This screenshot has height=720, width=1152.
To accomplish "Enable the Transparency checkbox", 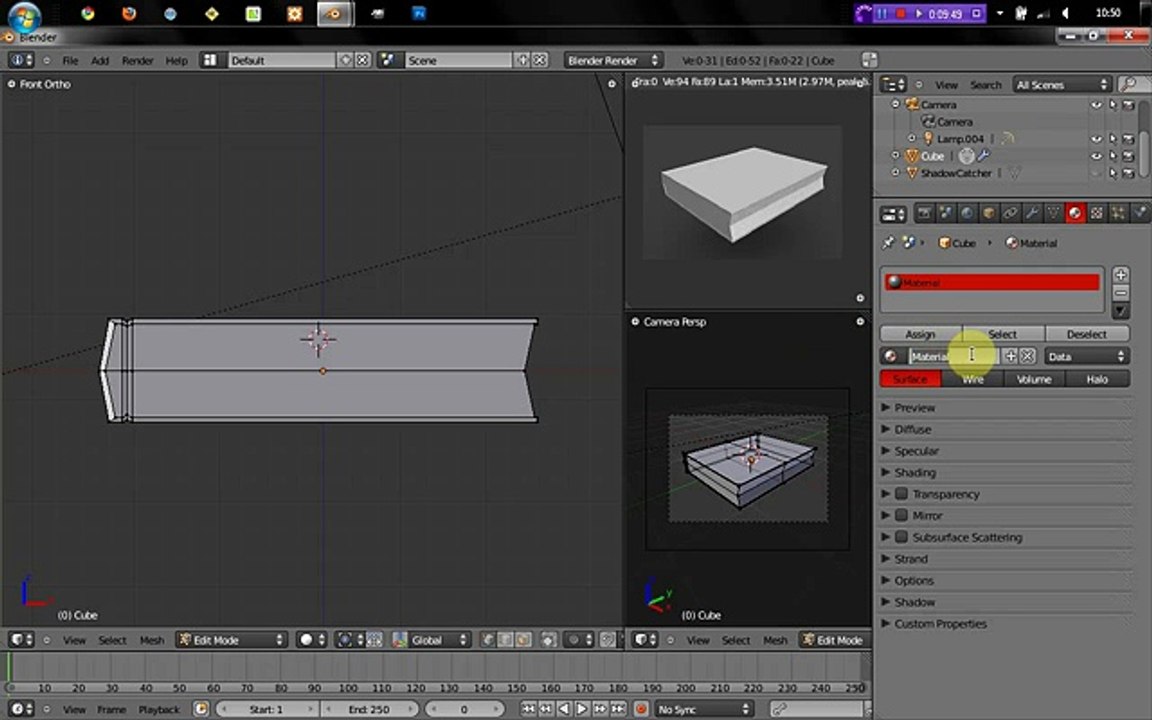I will [901, 494].
